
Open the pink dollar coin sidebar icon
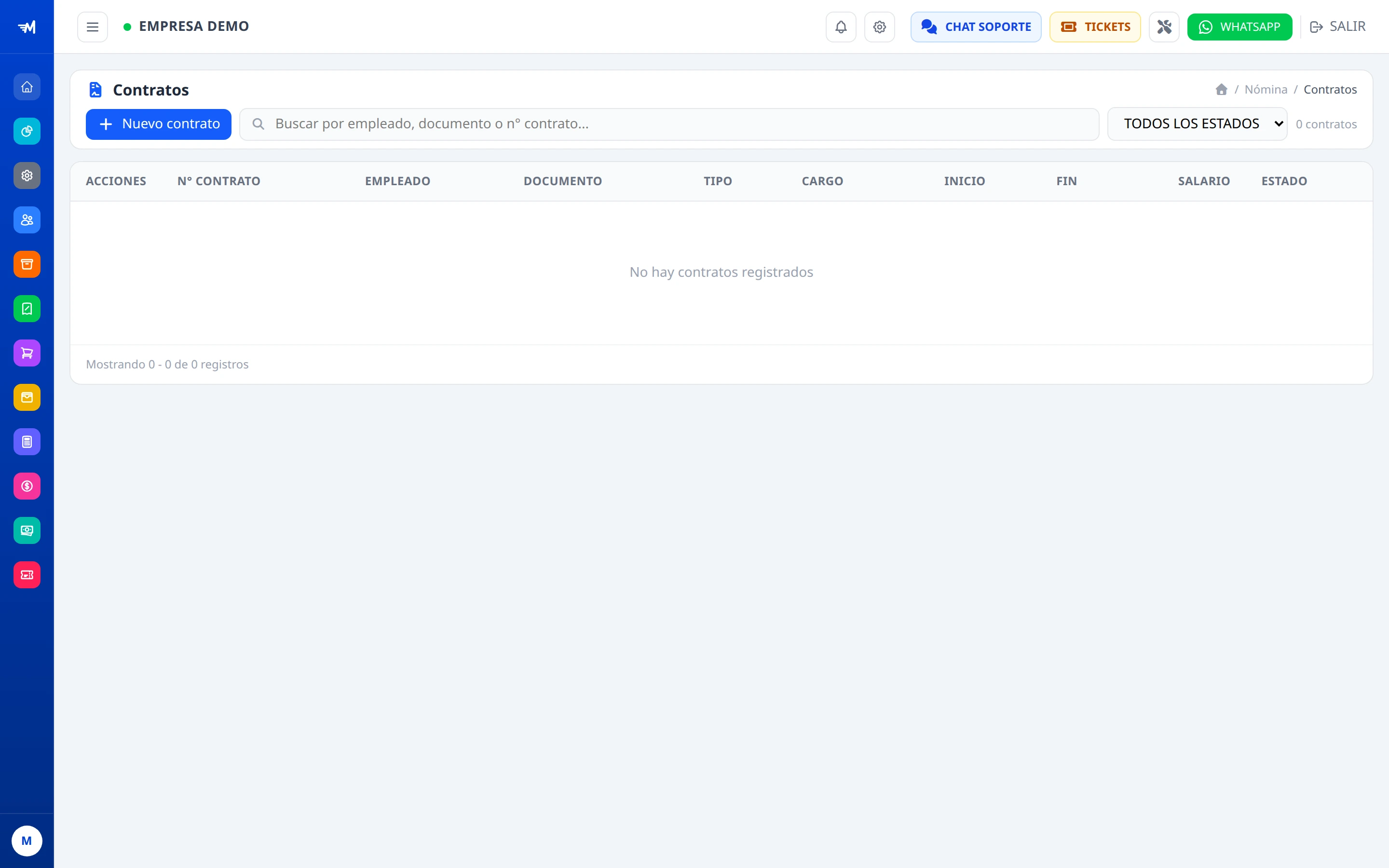coord(27,486)
